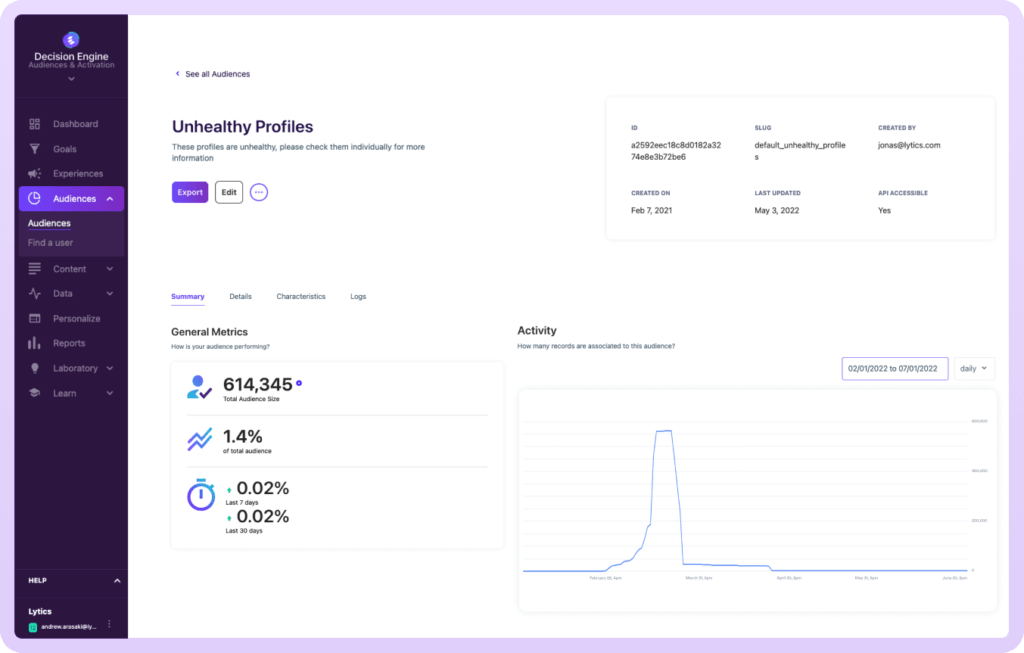Click the Goals funnel icon

[x=35, y=149]
